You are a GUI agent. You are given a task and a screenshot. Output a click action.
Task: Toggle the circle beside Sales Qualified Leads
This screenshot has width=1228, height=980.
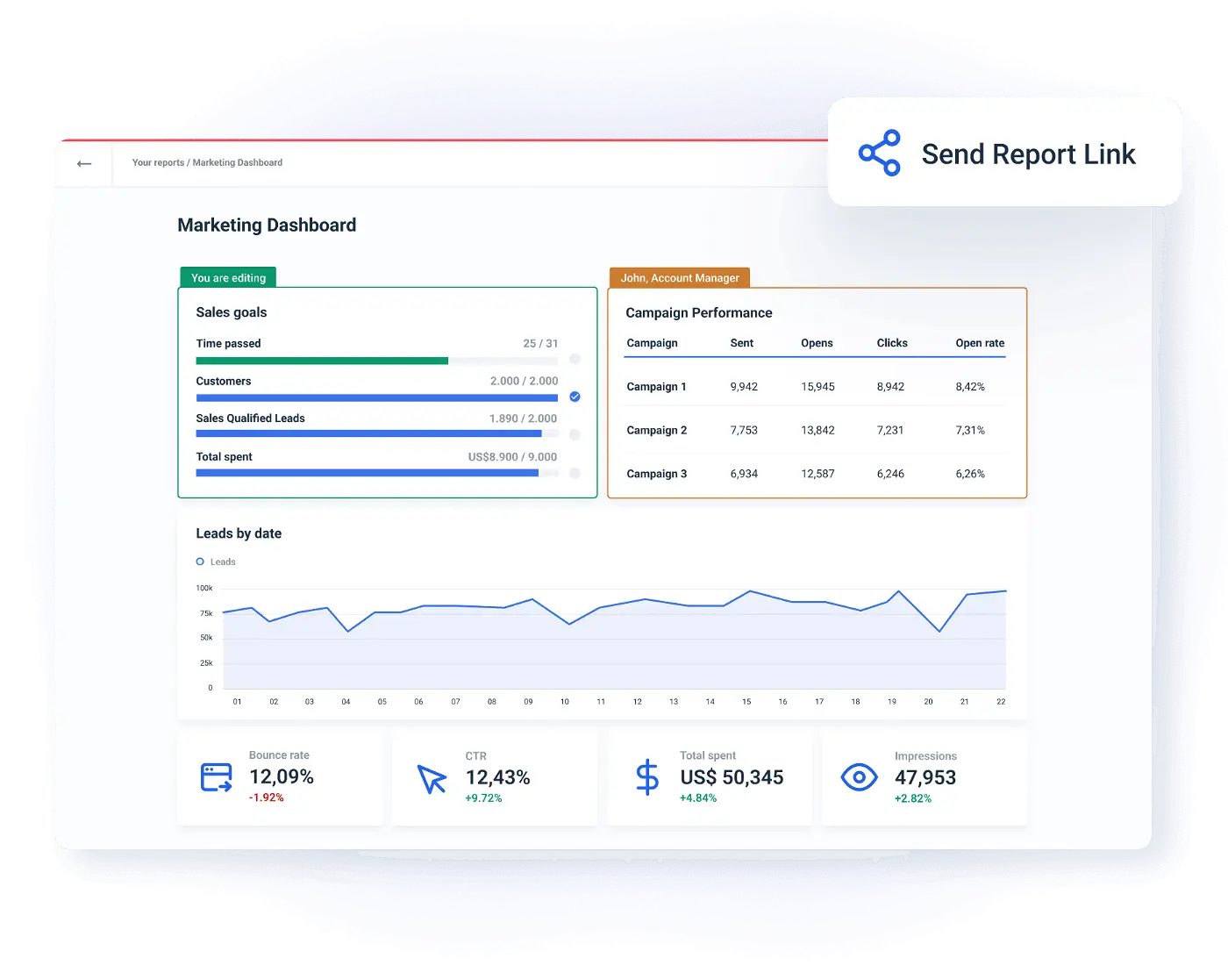click(575, 434)
